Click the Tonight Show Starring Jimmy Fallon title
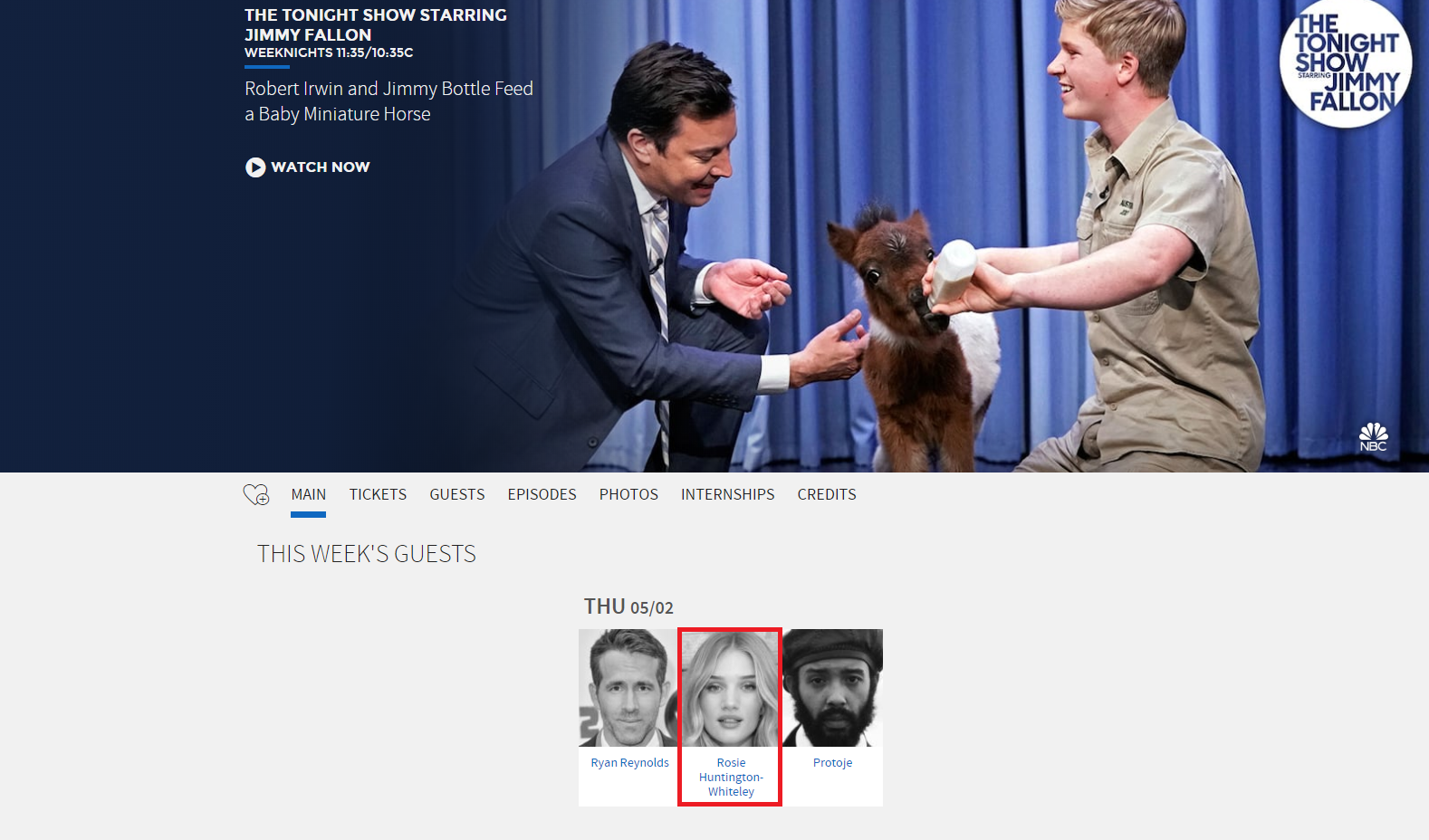 (x=375, y=25)
